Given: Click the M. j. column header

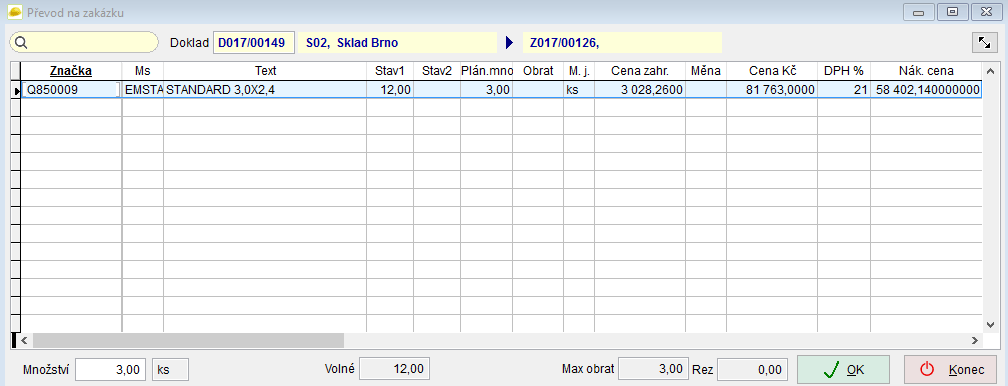Looking at the screenshot, I should pyautogui.click(x=579, y=71).
